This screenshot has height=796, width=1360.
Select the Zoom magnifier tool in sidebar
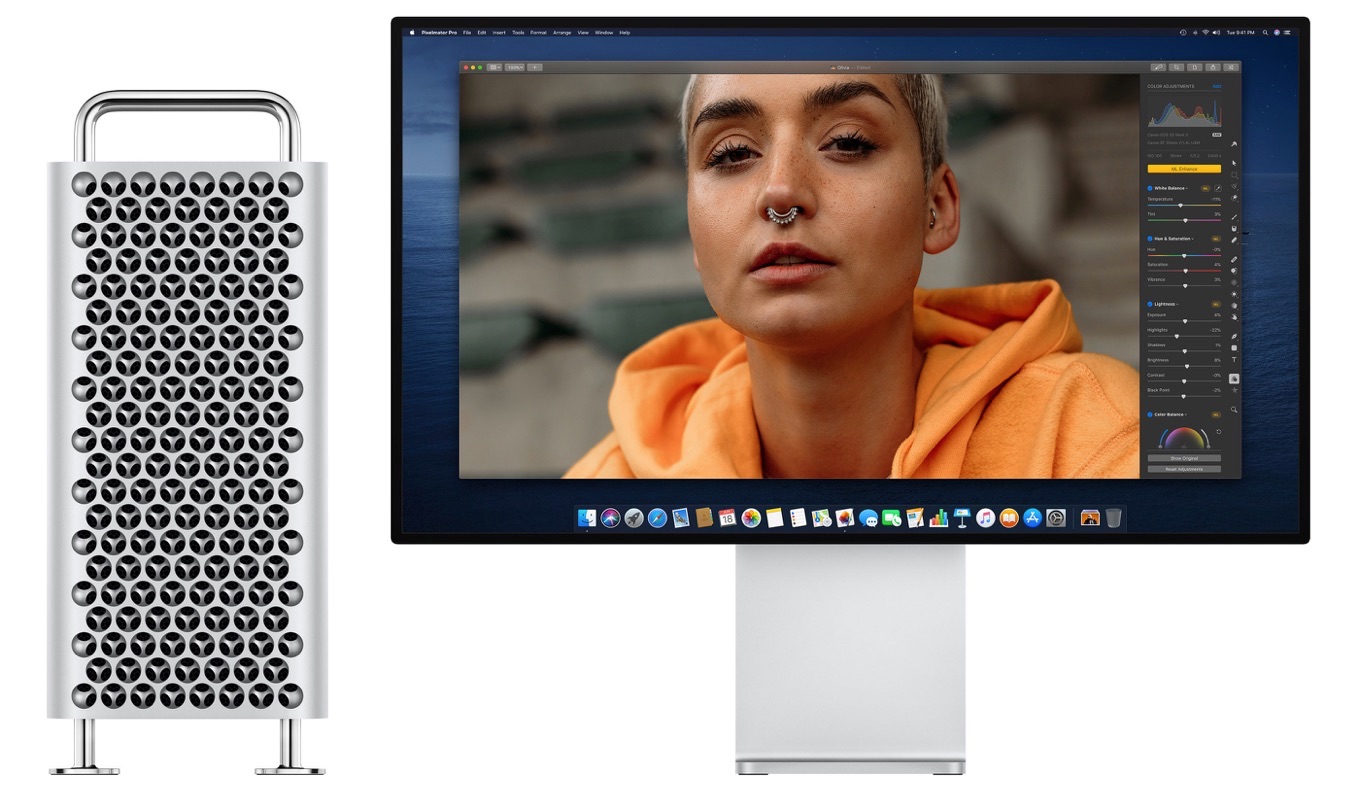1234,410
